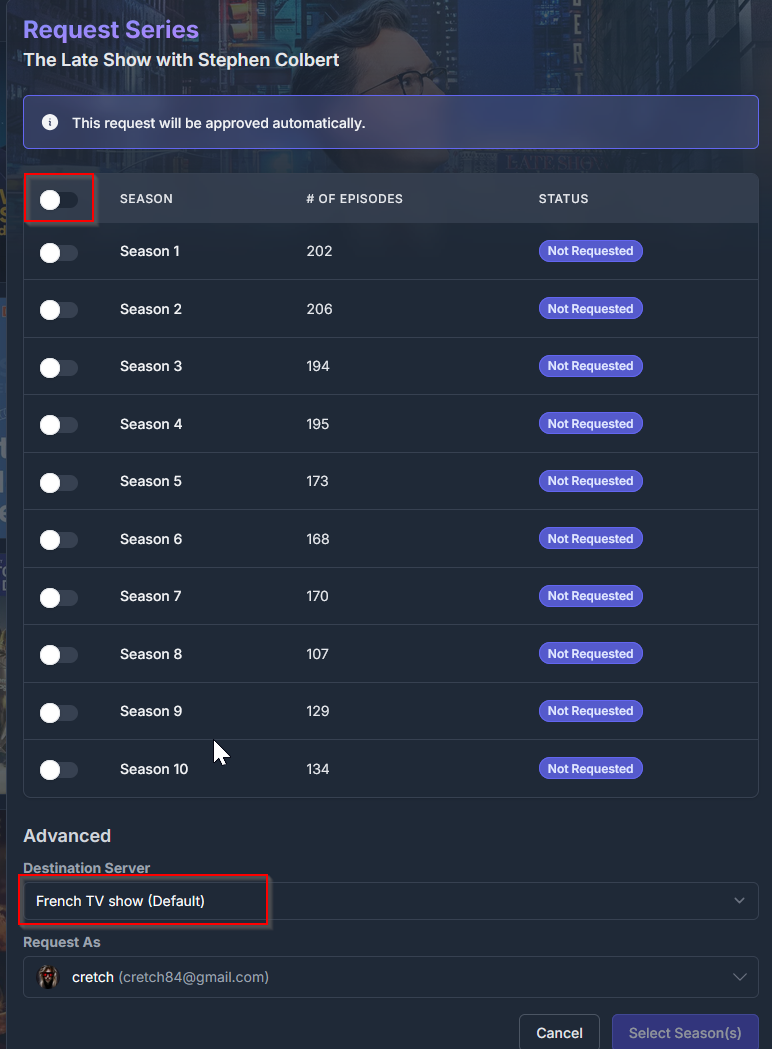The height and width of the screenshot is (1049, 772).
Task: Switch on Season 5 toggle
Action: [x=58, y=482]
